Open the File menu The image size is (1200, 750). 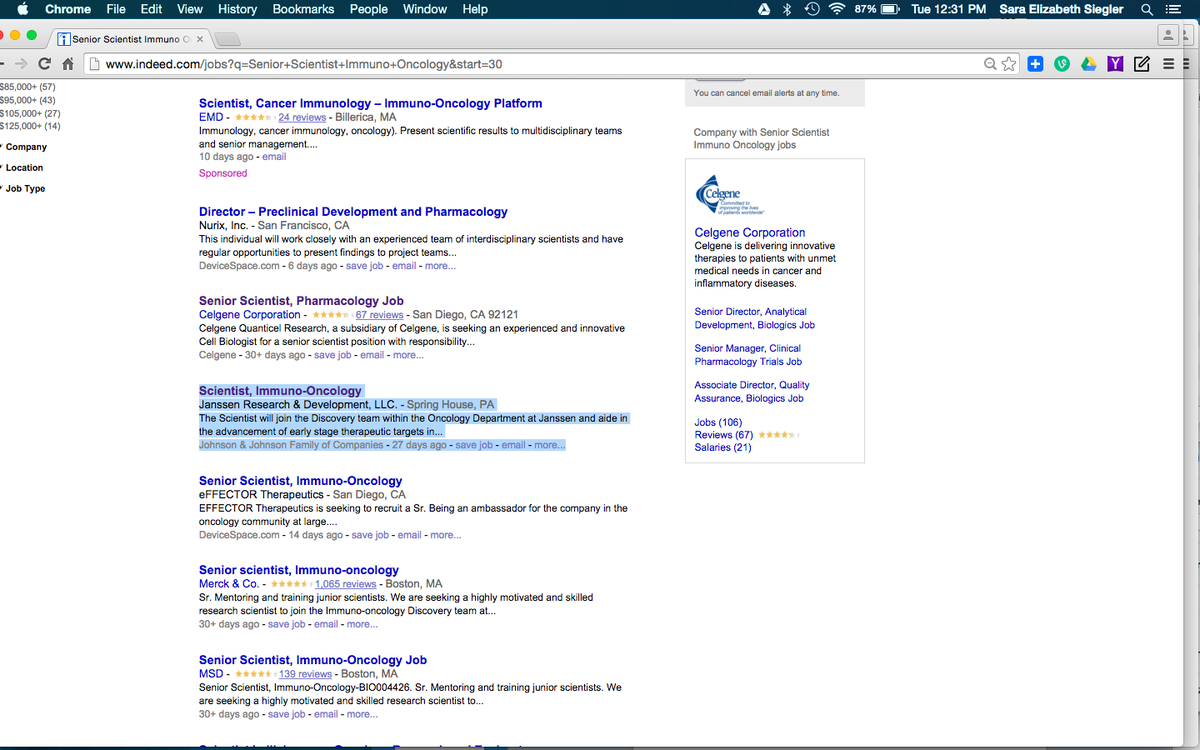(x=116, y=9)
